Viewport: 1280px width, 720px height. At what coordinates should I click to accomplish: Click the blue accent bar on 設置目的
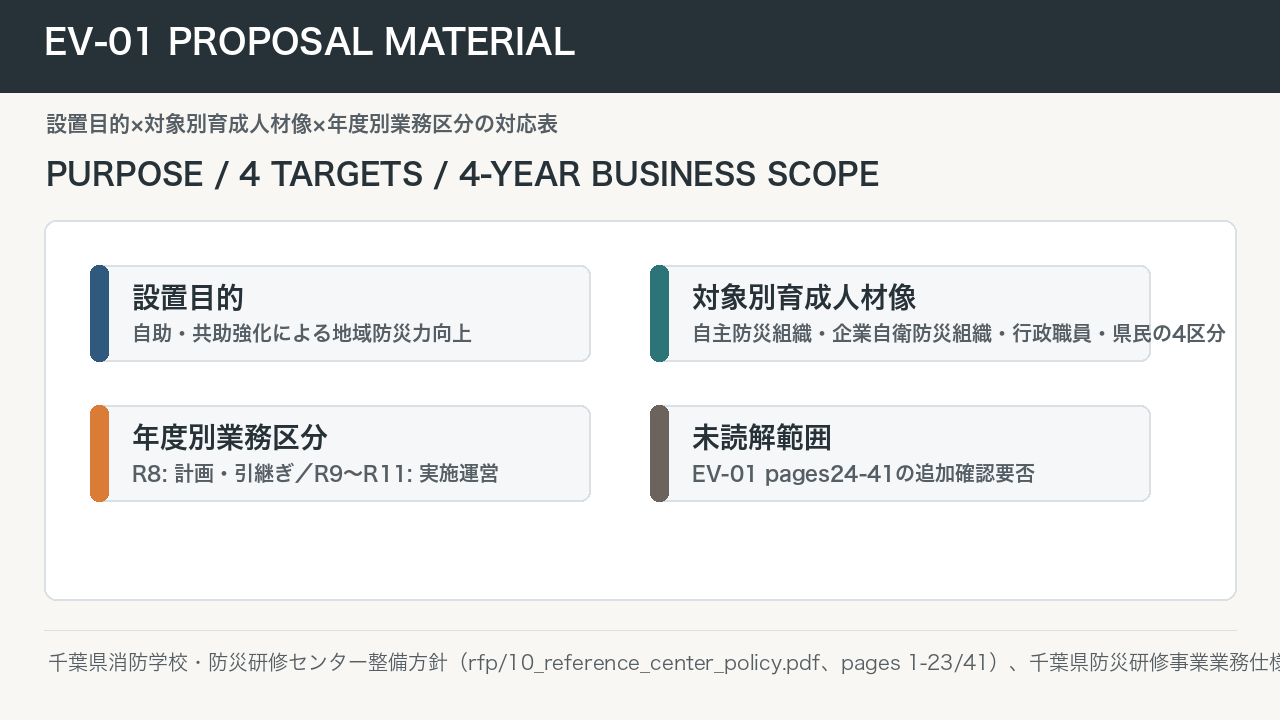tap(99, 314)
